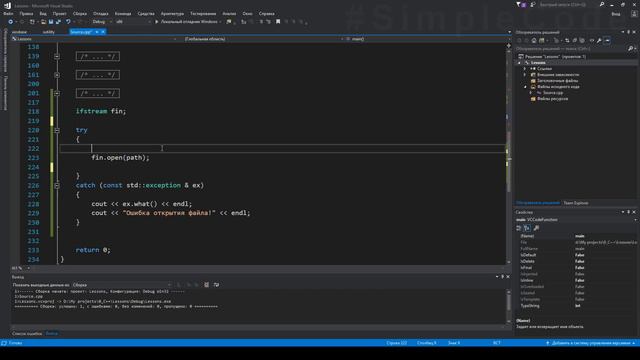Toggle Word Wrap icon in Output panel
The height and width of the screenshot is (360, 640).
(x=216, y=285)
